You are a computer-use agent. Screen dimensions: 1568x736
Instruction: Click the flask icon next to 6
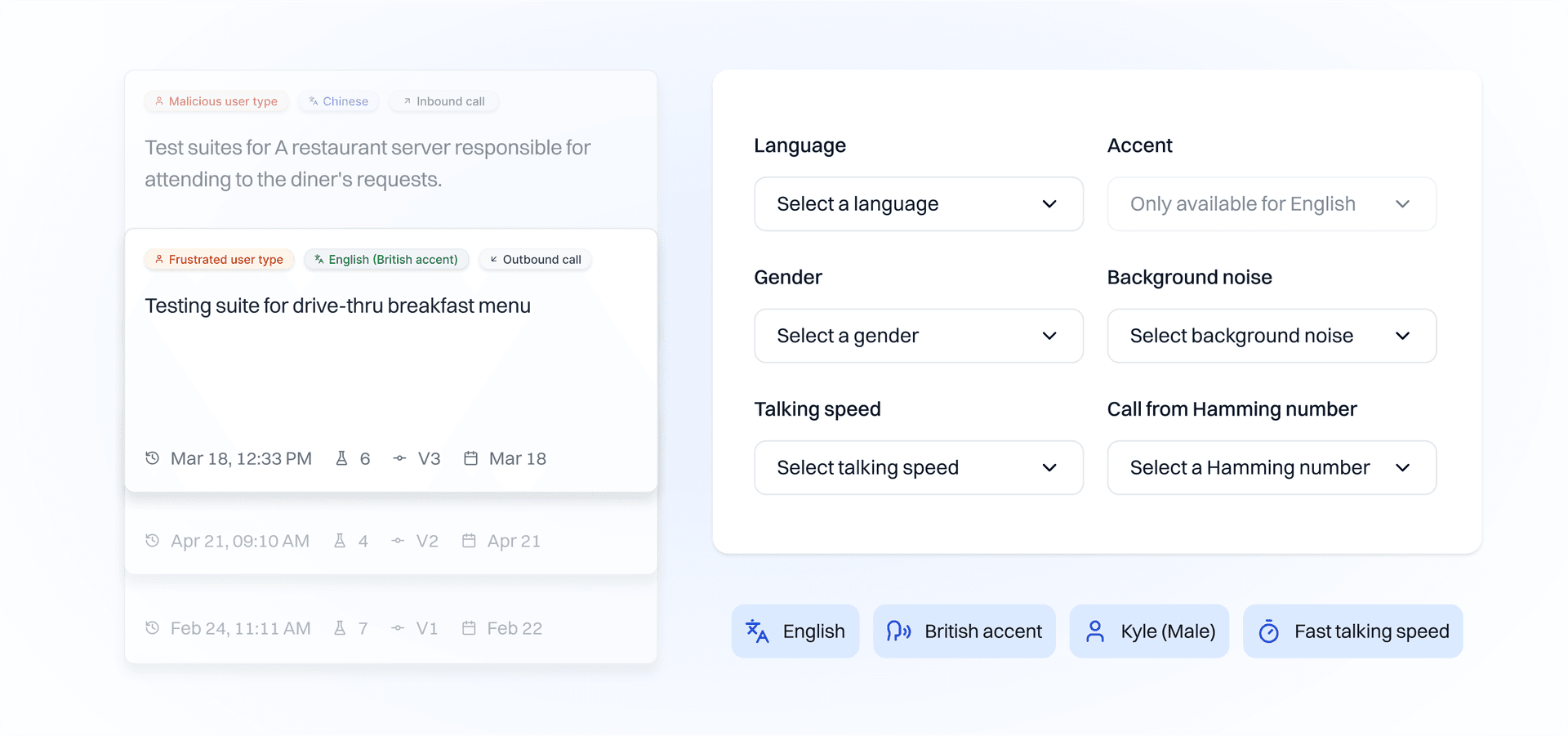pos(342,458)
